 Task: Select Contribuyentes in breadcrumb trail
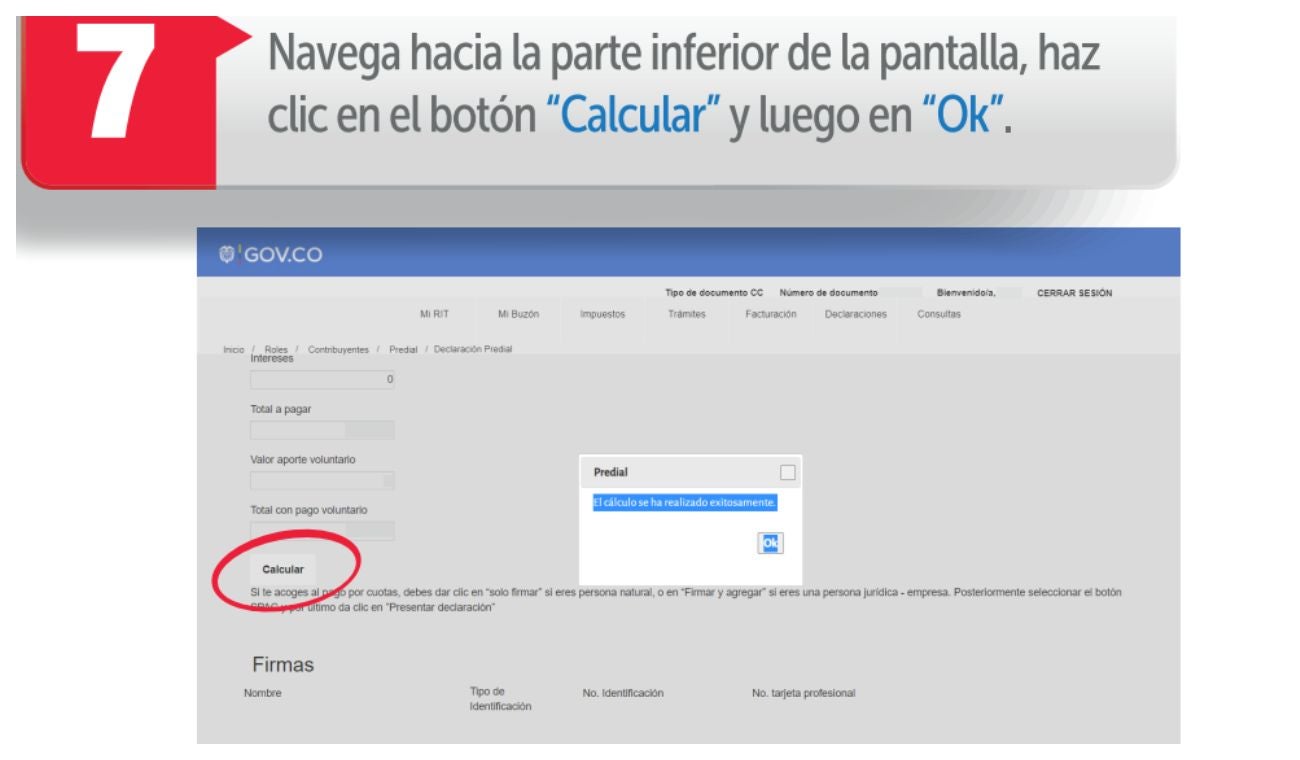(x=338, y=349)
